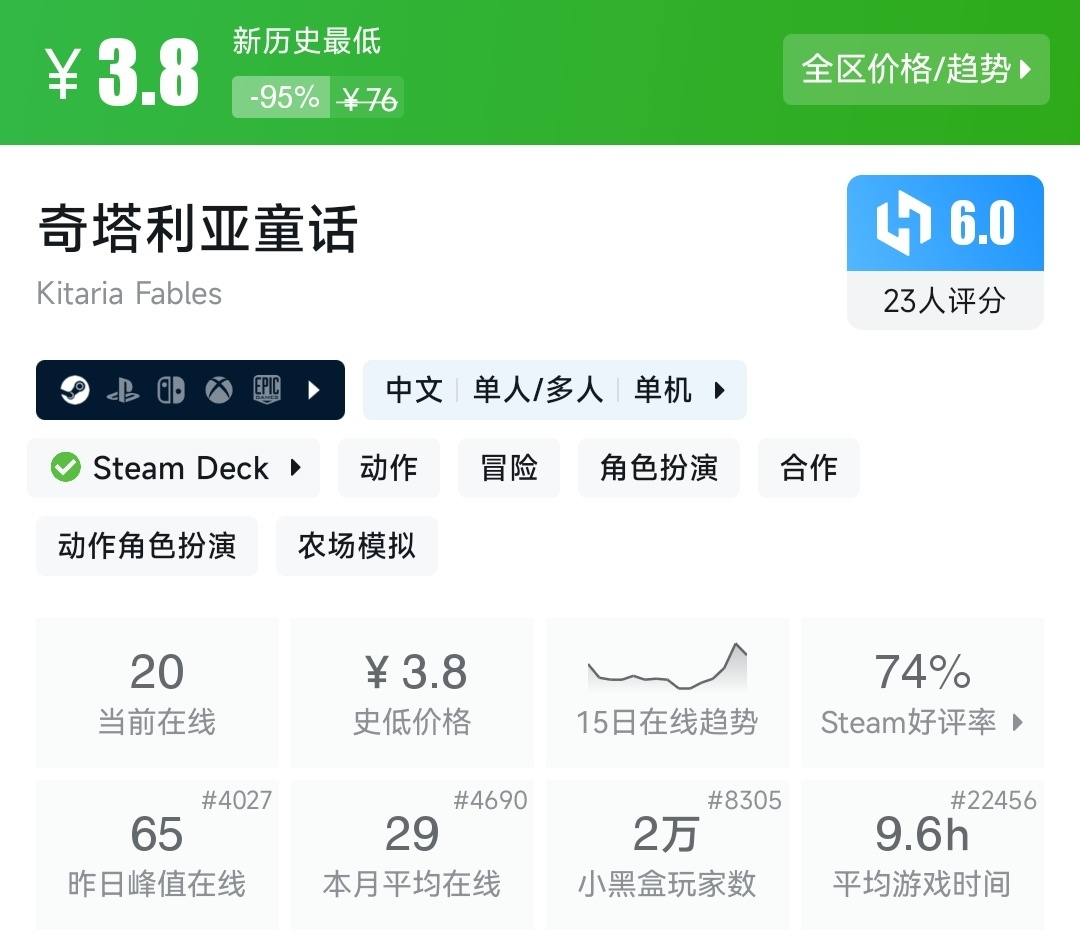Click the Xiaoheihe 6.0 rating logo

pyautogui.click(x=944, y=223)
